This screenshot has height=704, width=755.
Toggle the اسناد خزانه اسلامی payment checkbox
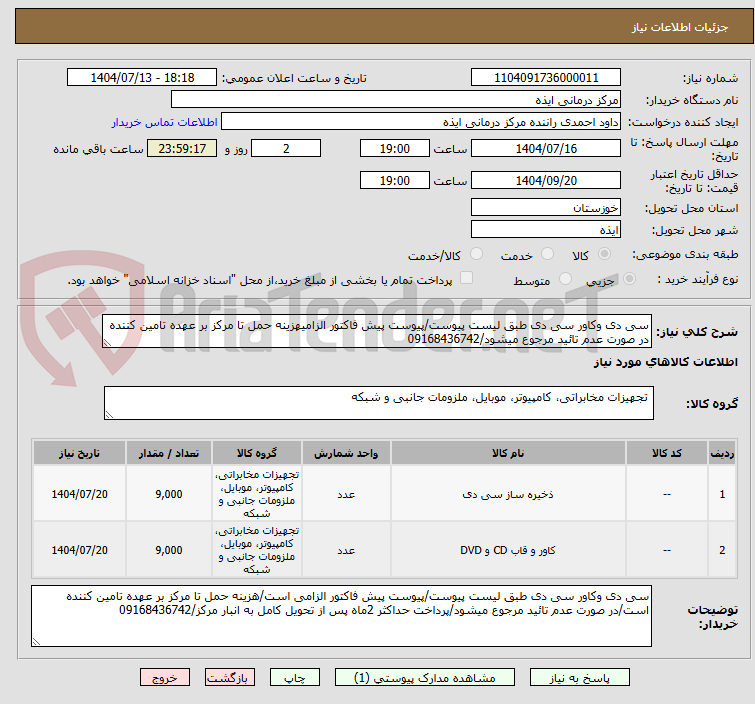tap(467, 278)
